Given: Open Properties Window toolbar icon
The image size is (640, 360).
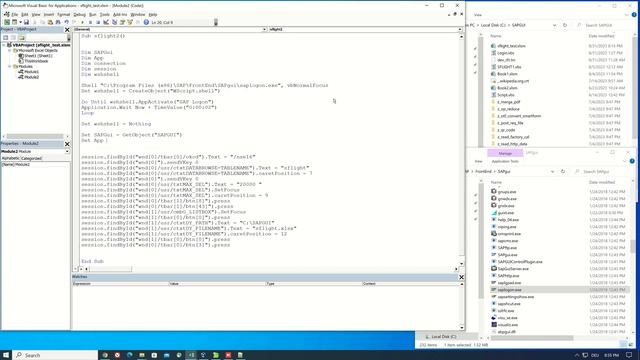Looking at the screenshot, I should click(122, 22).
